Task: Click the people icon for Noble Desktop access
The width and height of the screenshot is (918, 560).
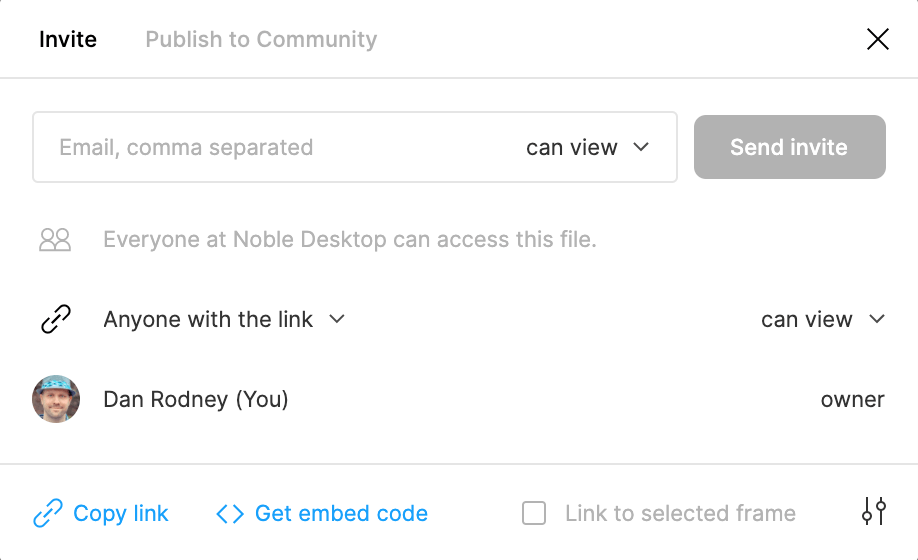Action: 55,240
